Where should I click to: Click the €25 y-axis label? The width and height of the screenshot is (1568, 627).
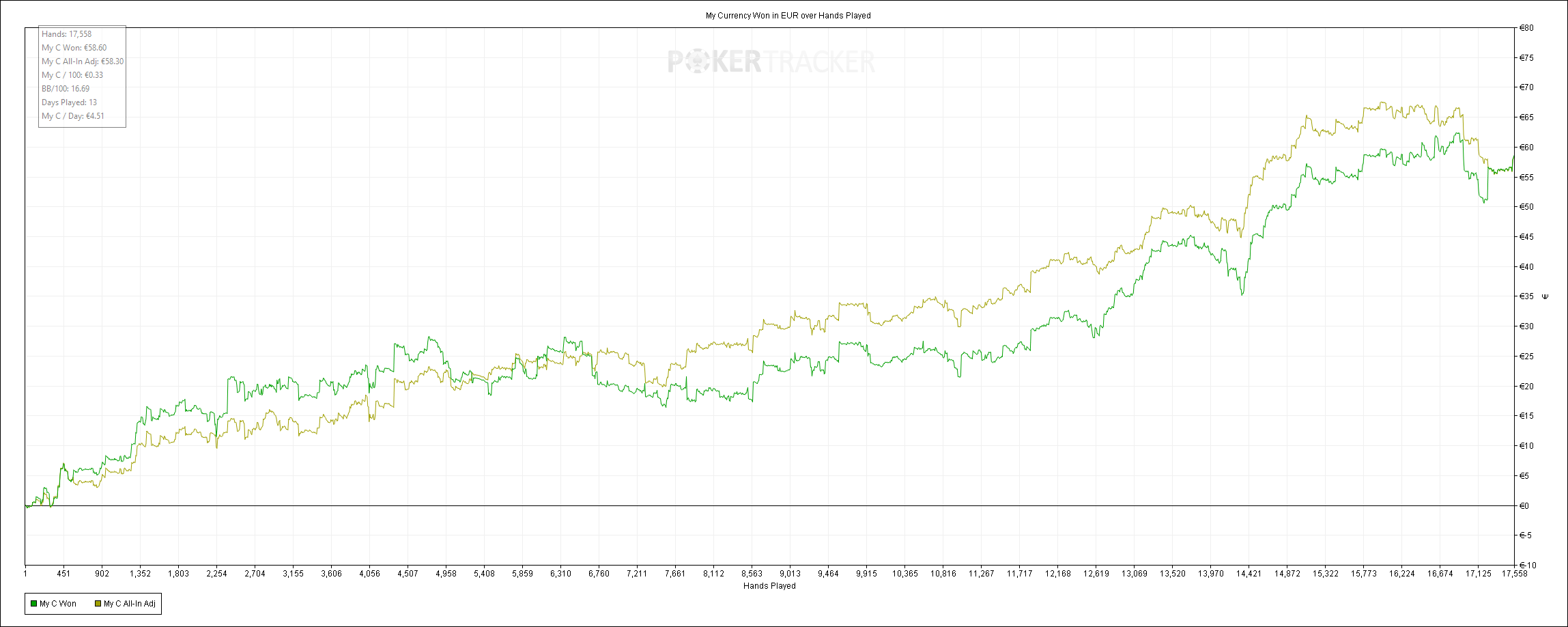(1526, 357)
